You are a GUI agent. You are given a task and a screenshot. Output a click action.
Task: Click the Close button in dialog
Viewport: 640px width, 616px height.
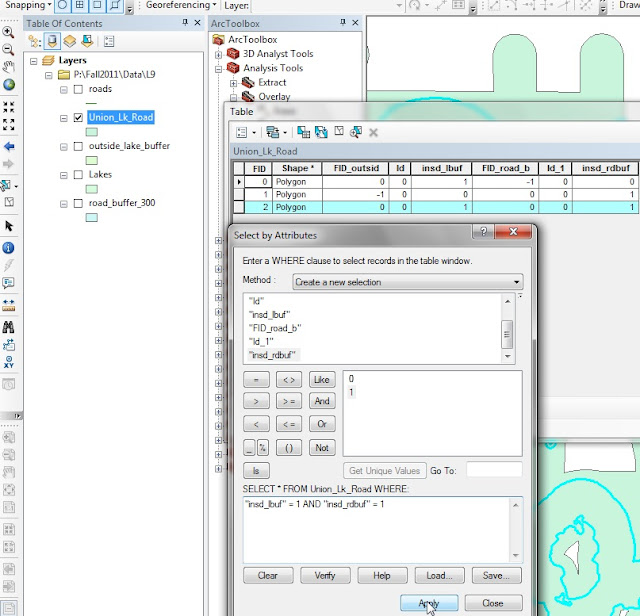[x=493, y=603]
